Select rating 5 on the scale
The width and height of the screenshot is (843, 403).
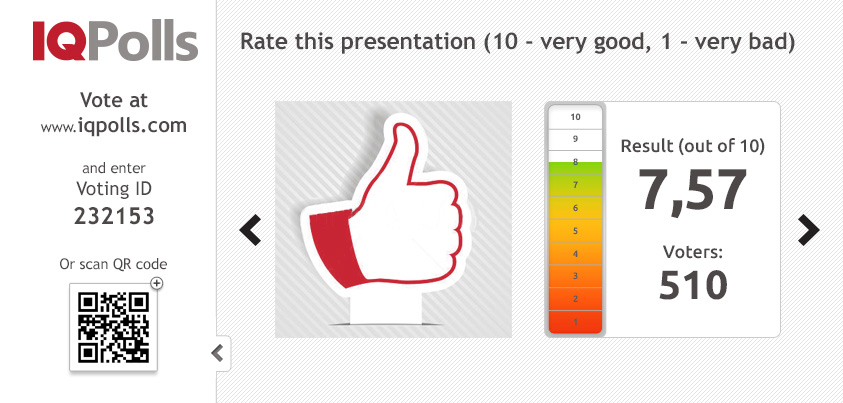[575, 231]
